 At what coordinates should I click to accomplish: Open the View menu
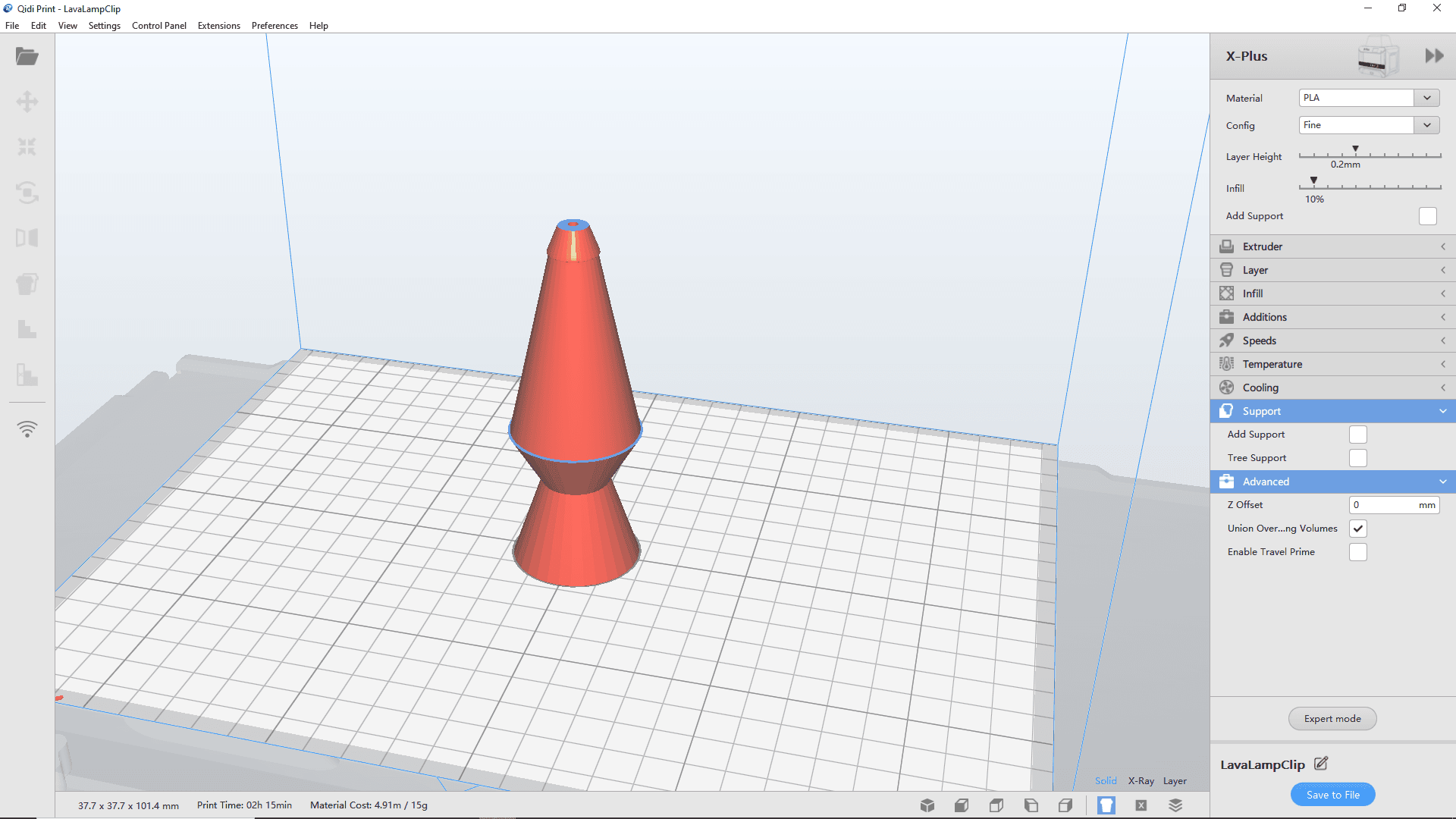[67, 26]
